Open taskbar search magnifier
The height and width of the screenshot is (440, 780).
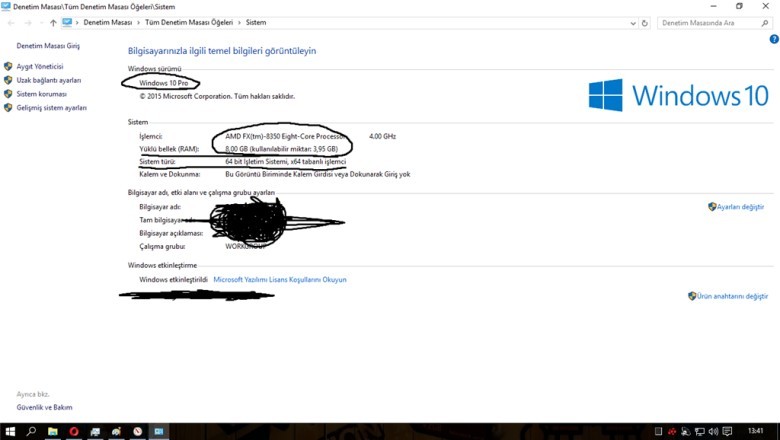(x=31, y=431)
